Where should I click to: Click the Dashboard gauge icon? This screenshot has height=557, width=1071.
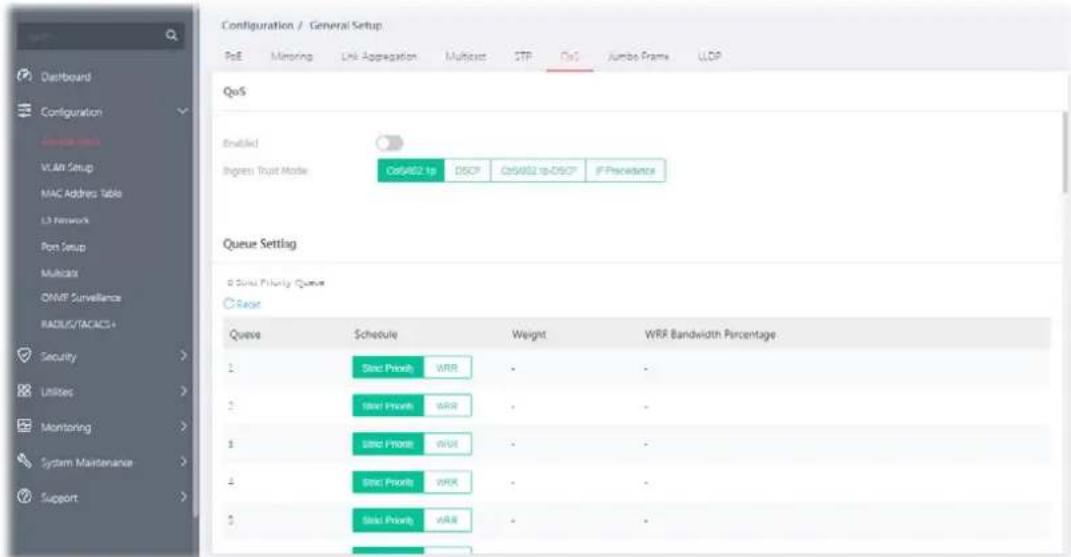click(25, 75)
